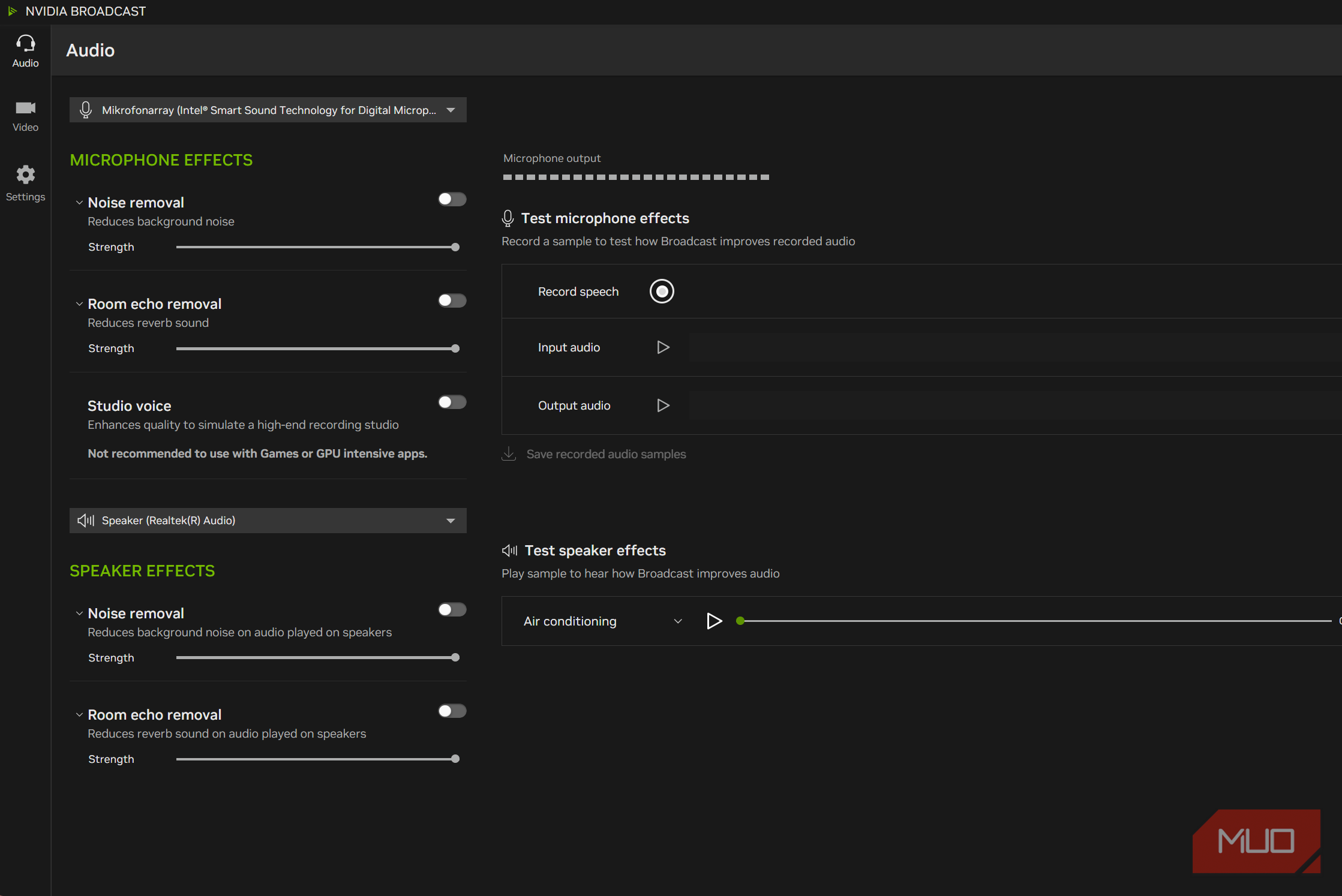Screen dimensions: 1342x896
Task: Click the Studio voice title text
Action: point(130,406)
